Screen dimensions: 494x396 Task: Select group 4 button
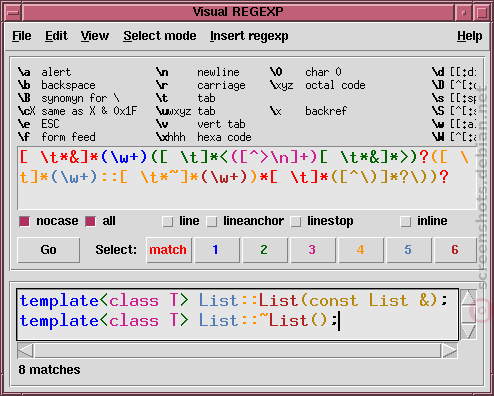[361, 250]
